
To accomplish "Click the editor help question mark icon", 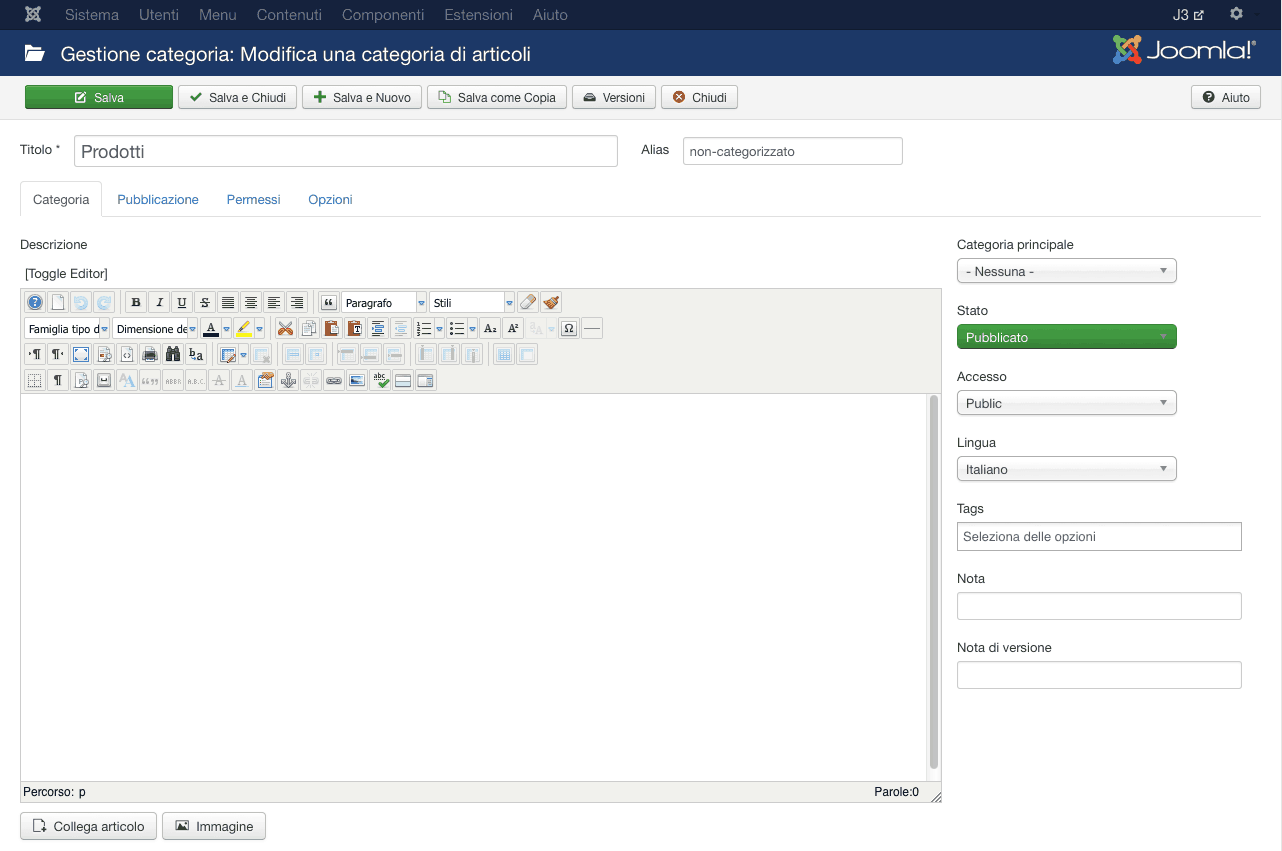I will click(x=35, y=302).
